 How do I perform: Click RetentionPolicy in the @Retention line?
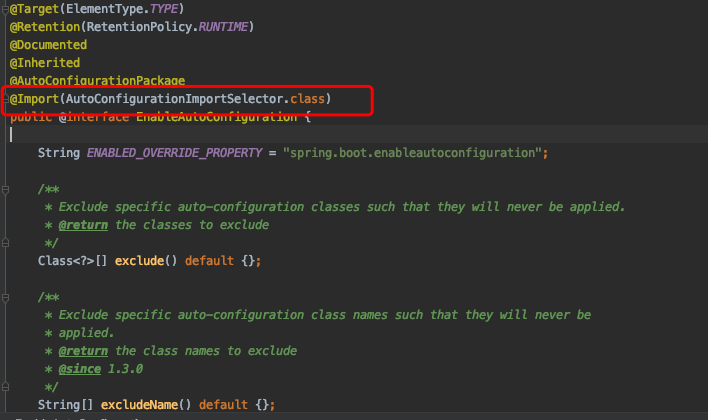tap(140, 27)
